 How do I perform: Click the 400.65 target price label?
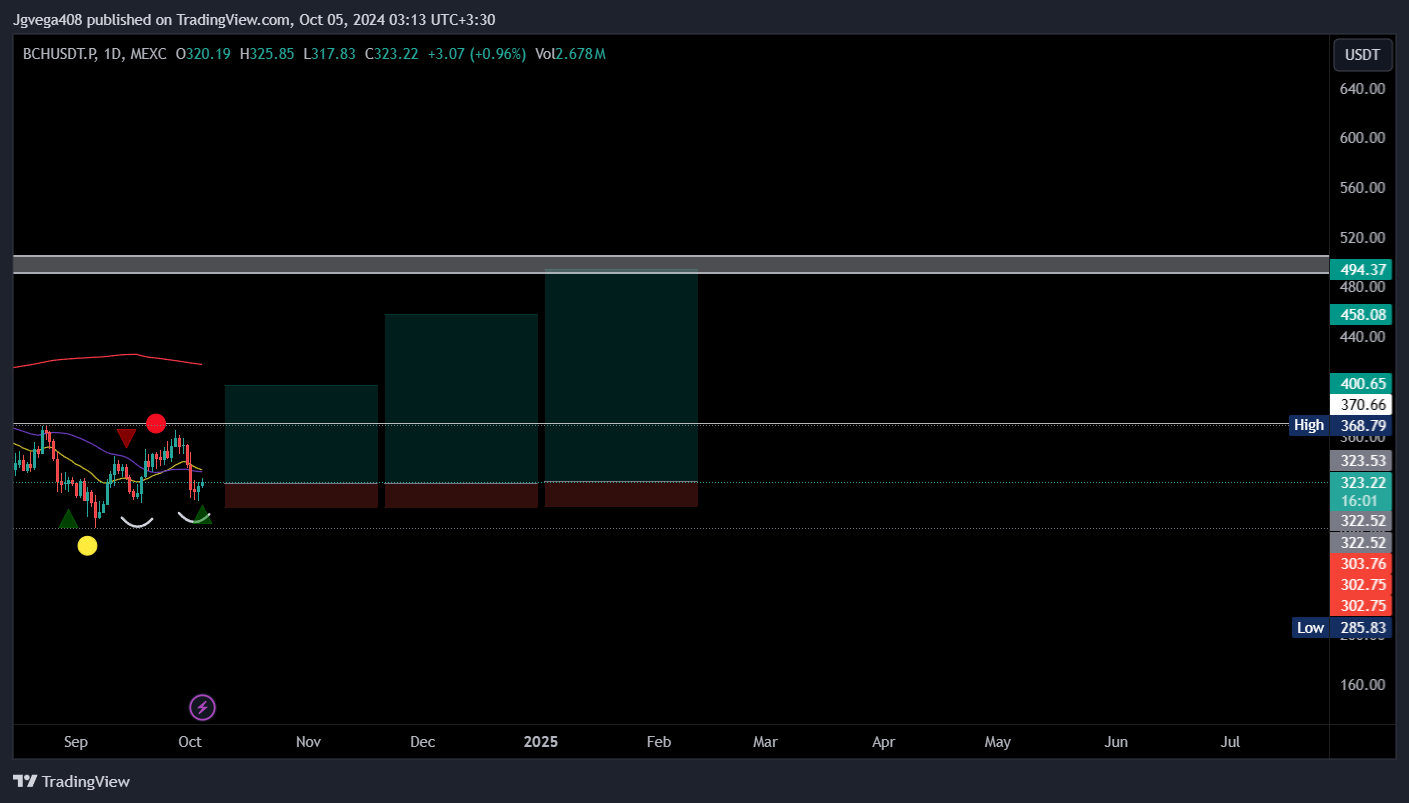coord(1362,383)
